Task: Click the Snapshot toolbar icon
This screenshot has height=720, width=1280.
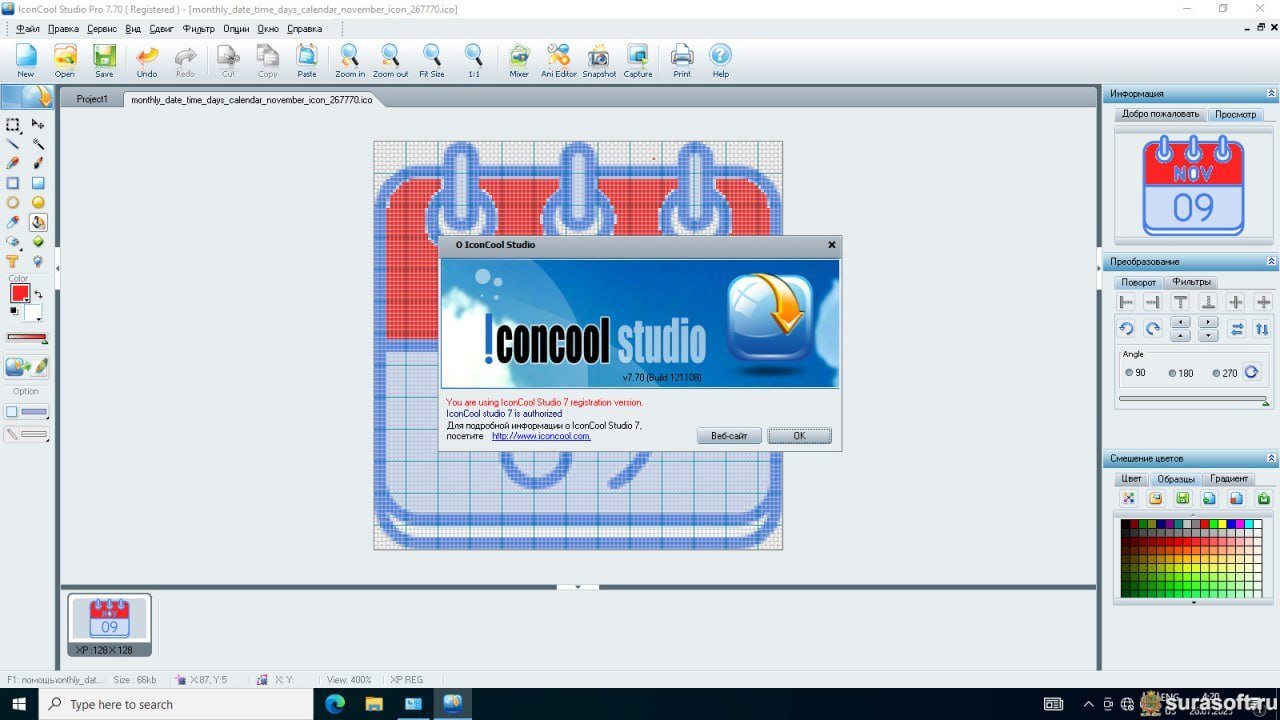Action: [599, 59]
